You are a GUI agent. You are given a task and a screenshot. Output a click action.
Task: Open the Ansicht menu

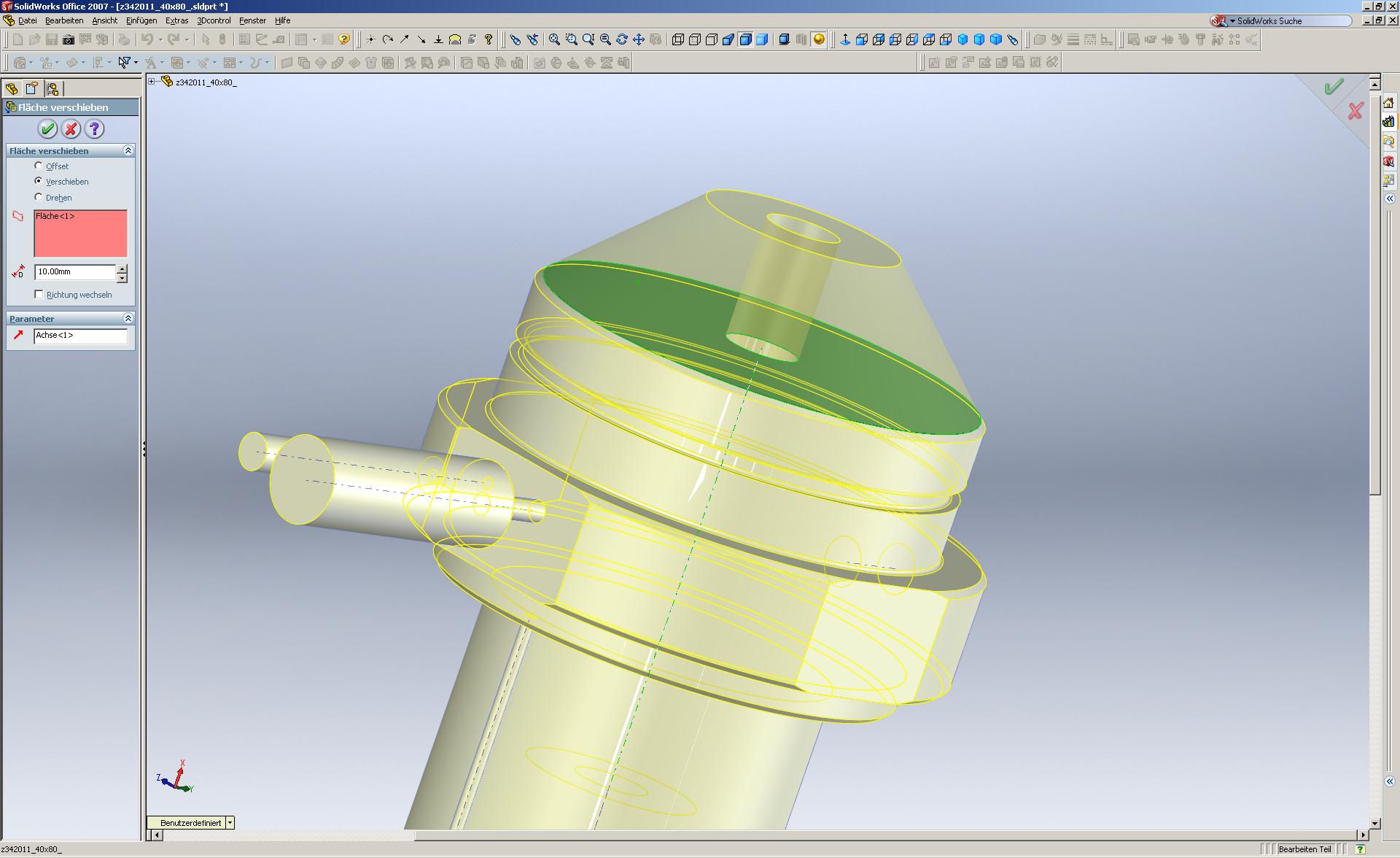point(104,20)
